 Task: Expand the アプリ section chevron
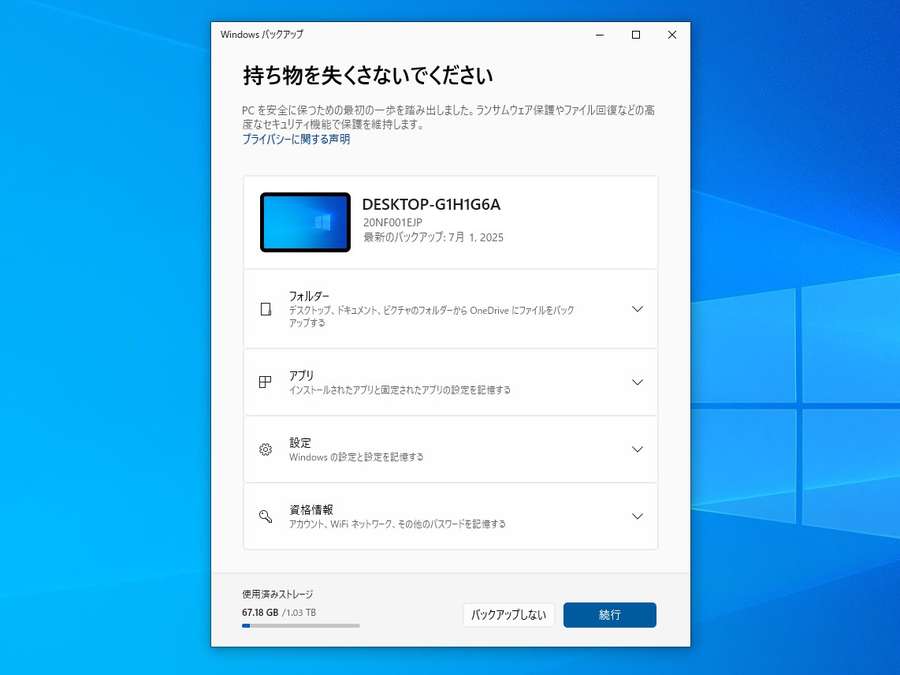click(x=637, y=382)
